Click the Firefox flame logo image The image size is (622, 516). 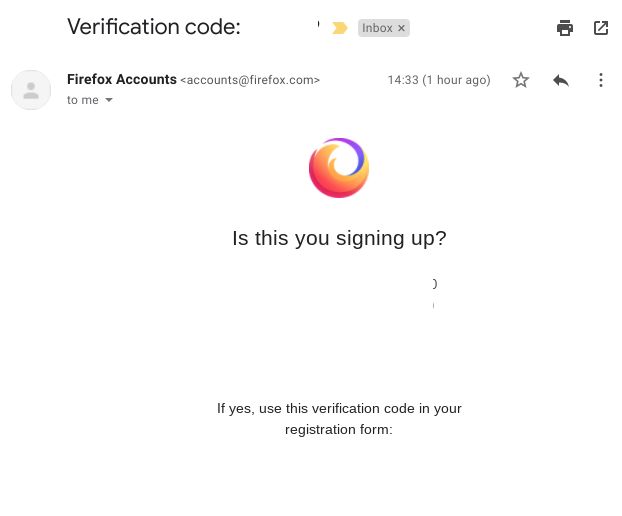(x=339, y=167)
